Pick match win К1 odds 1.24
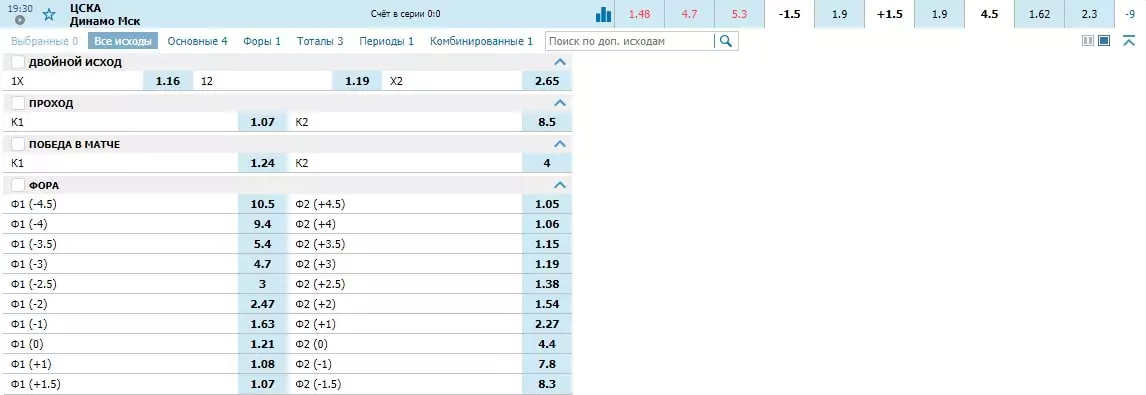 (x=262, y=163)
